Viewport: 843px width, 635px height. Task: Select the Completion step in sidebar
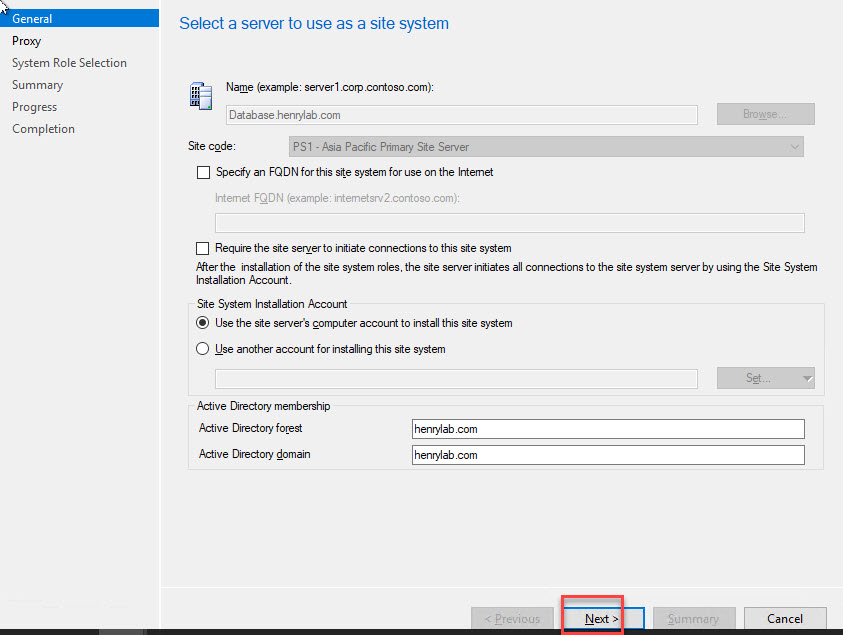tap(43, 129)
